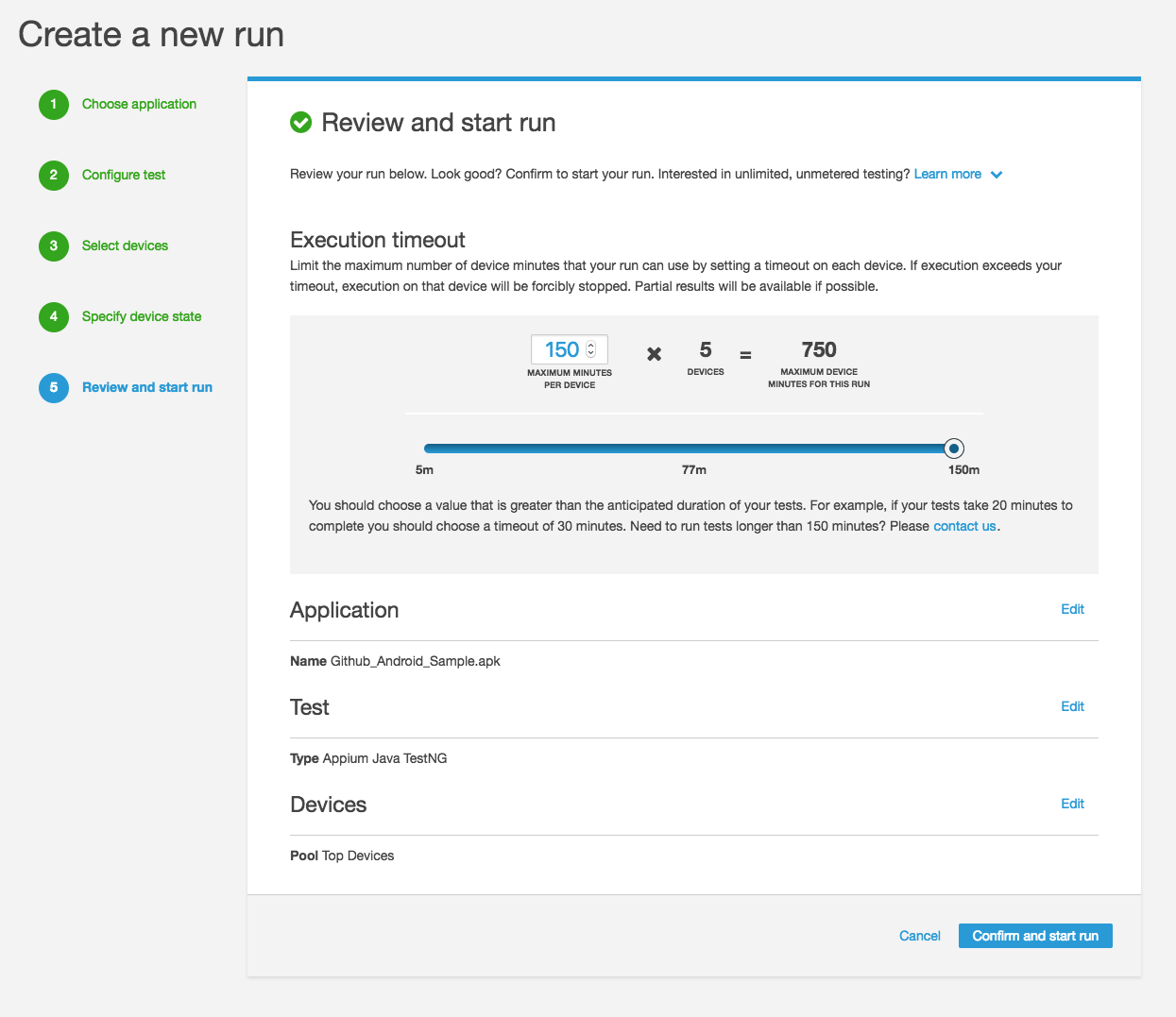Click step 5 blue circle icon

(x=54, y=388)
